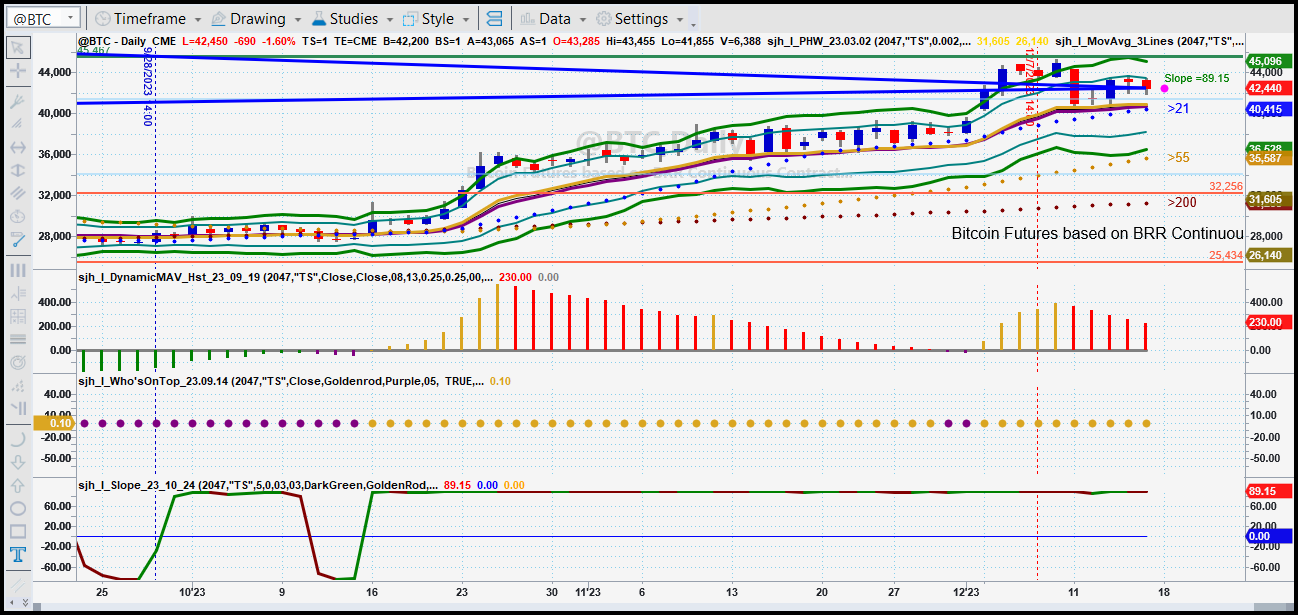1298x615 pixels.
Task: Select the arc drawing tool
Action: pos(18,438)
